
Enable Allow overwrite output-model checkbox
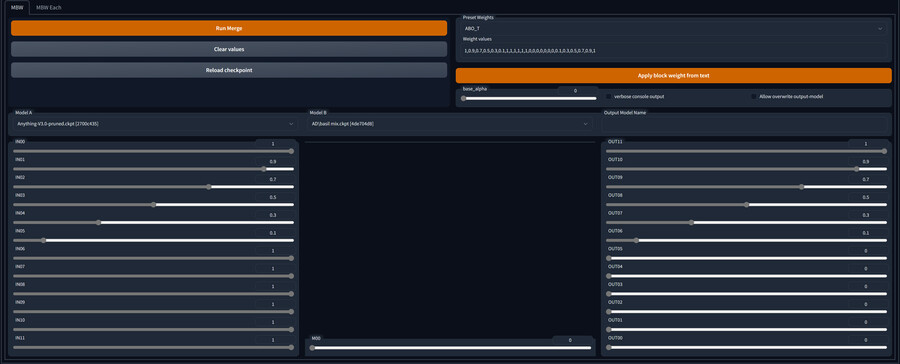tap(754, 96)
